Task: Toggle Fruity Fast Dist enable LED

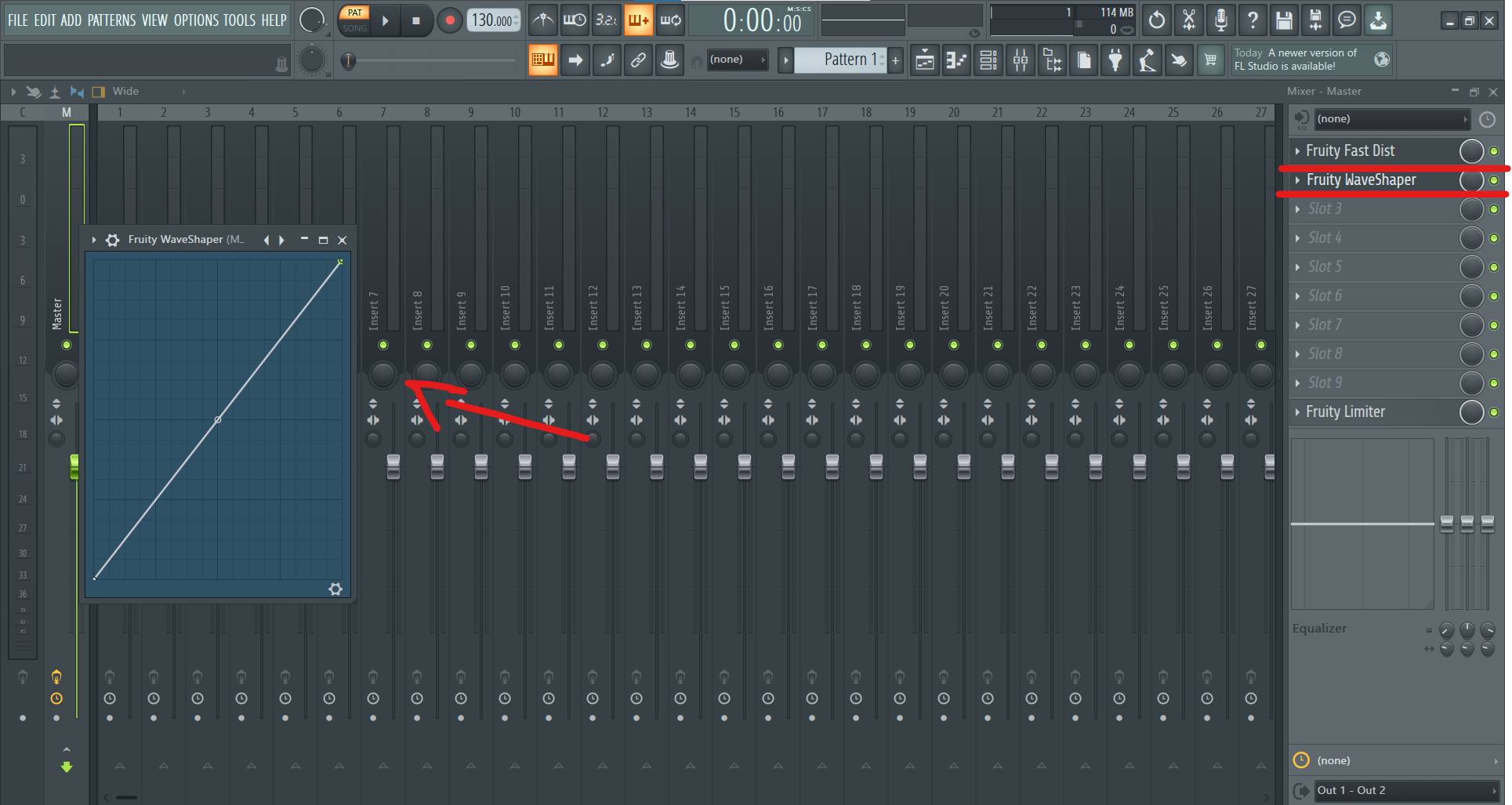Action: pyautogui.click(x=1494, y=151)
